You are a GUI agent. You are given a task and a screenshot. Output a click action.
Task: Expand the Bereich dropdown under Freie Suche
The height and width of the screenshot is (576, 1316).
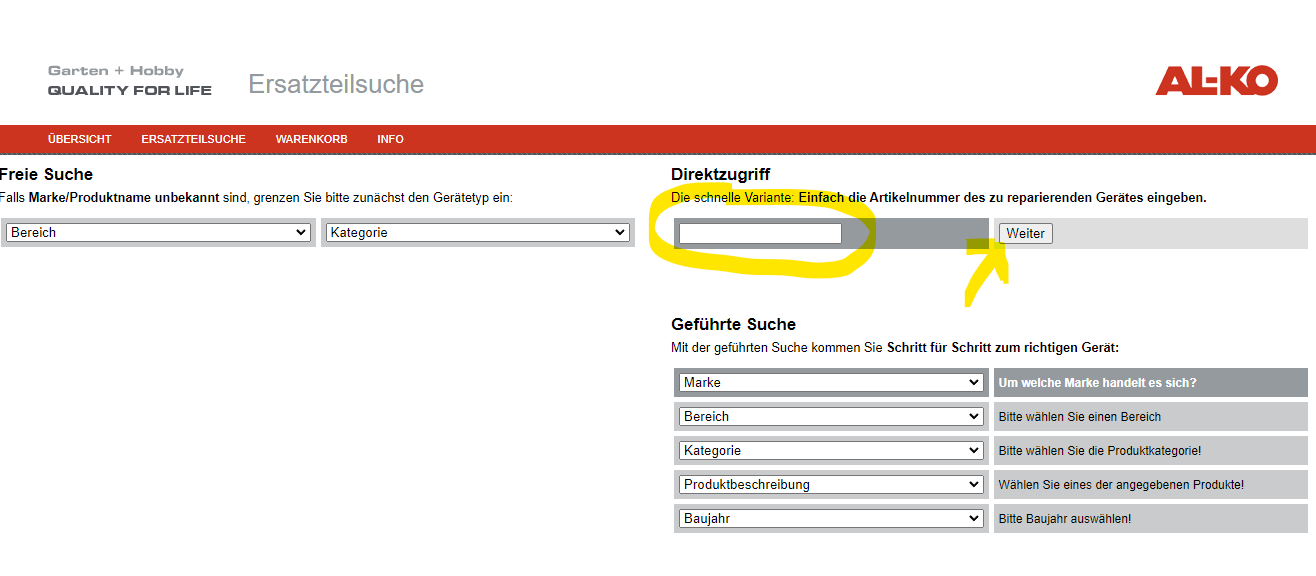coord(158,232)
